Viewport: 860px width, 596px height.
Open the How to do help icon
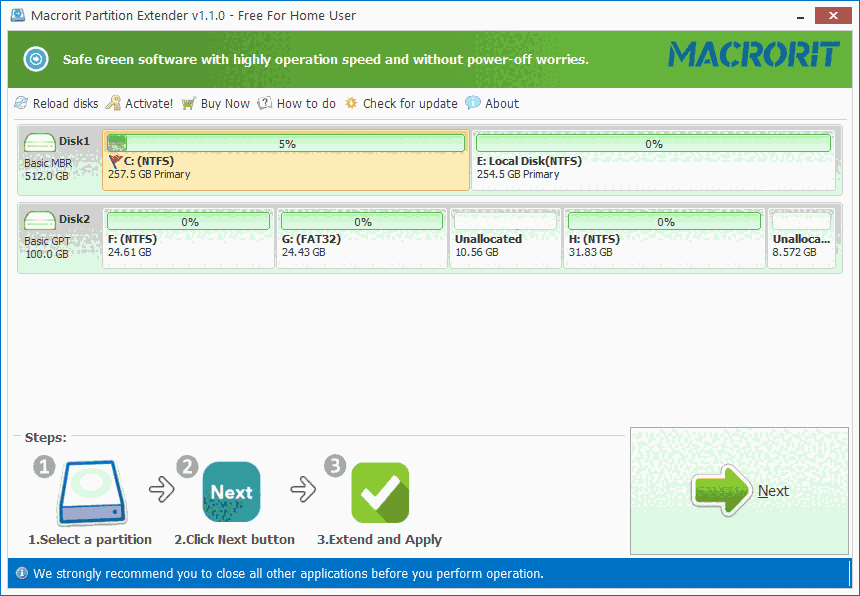(x=264, y=103)
